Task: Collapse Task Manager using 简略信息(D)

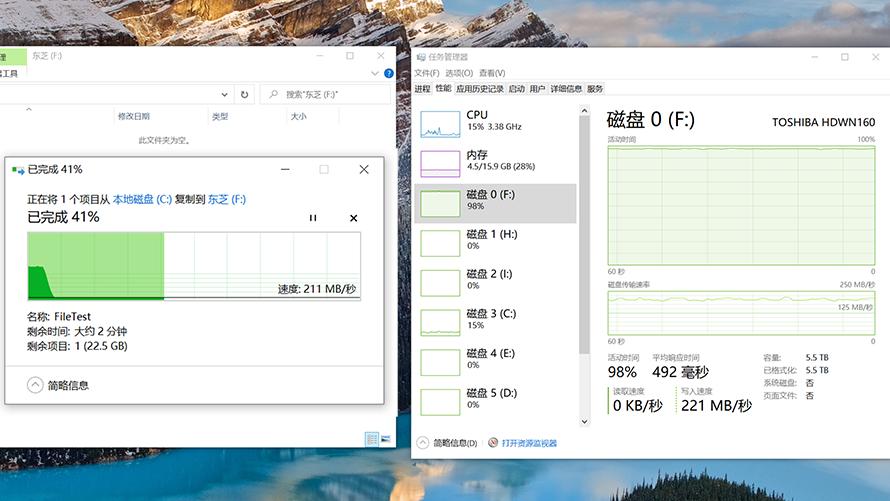Action: 423,443
